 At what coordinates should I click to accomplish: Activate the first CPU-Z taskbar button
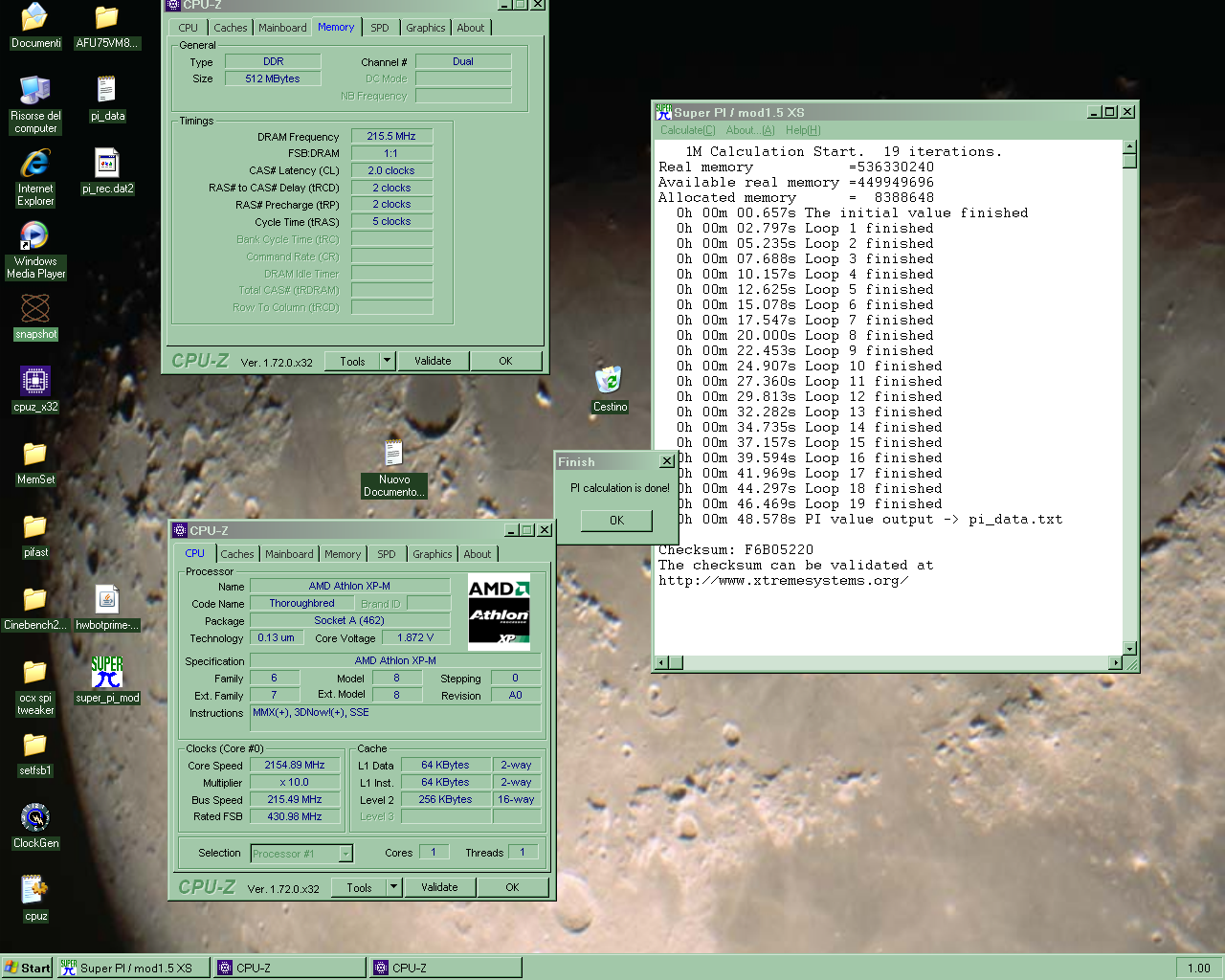[x=290, y=968]
